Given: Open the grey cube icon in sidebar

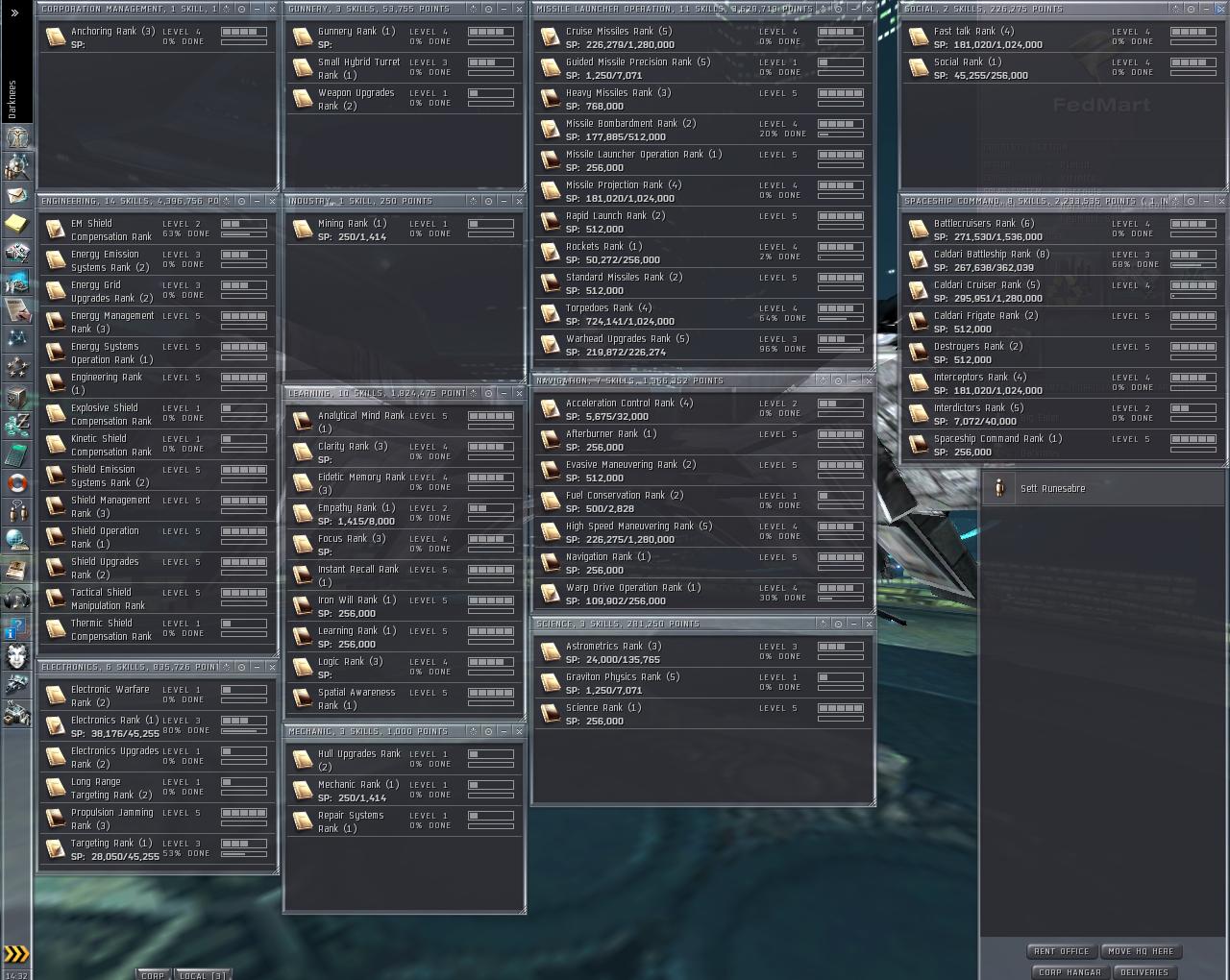Looking at the screenshot, I should (16, 396).
